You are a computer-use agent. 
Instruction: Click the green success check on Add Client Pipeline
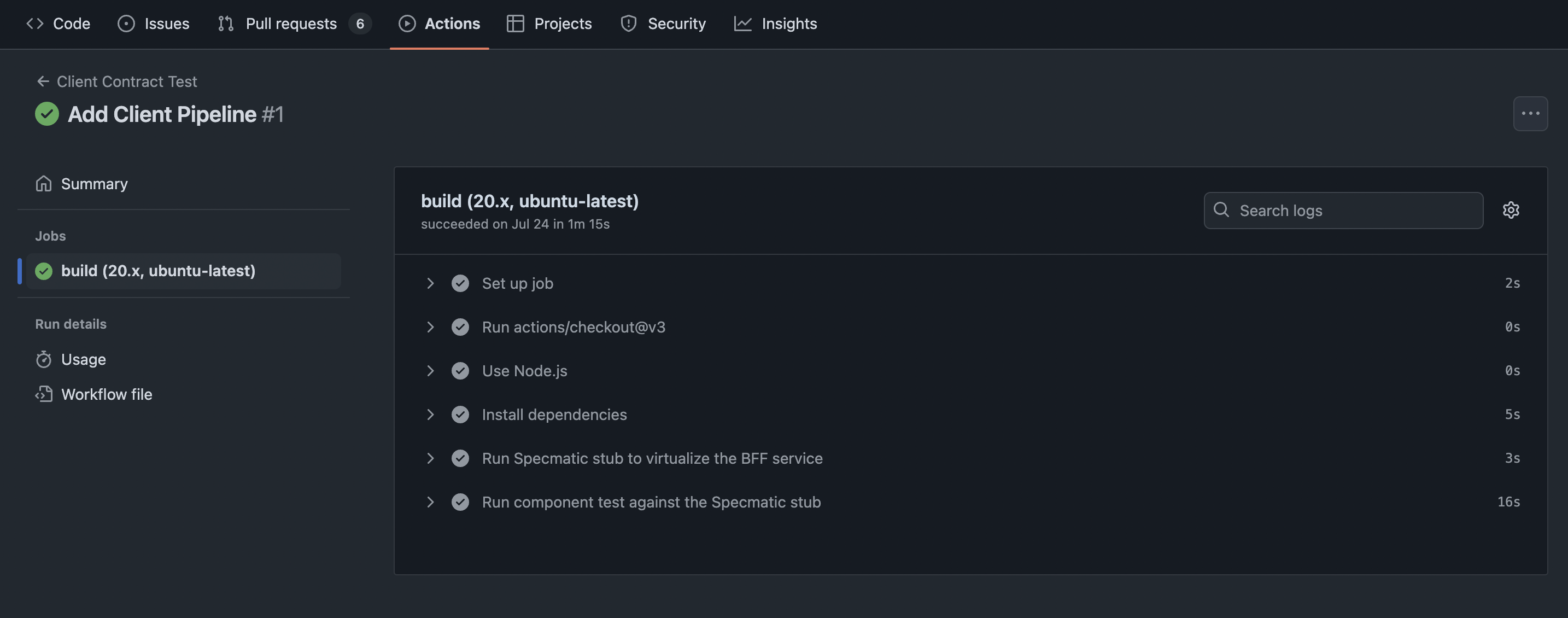47,114
